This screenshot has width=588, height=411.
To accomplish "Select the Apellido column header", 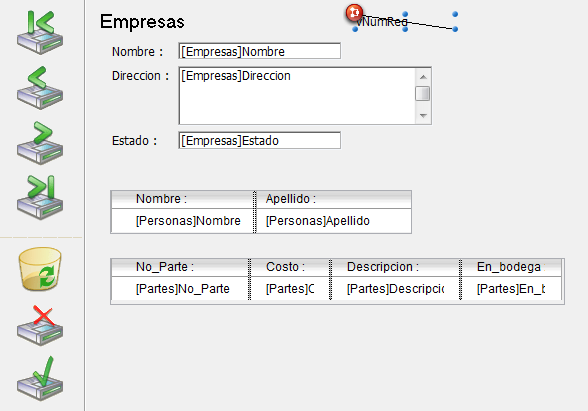I will click(334, 199).
